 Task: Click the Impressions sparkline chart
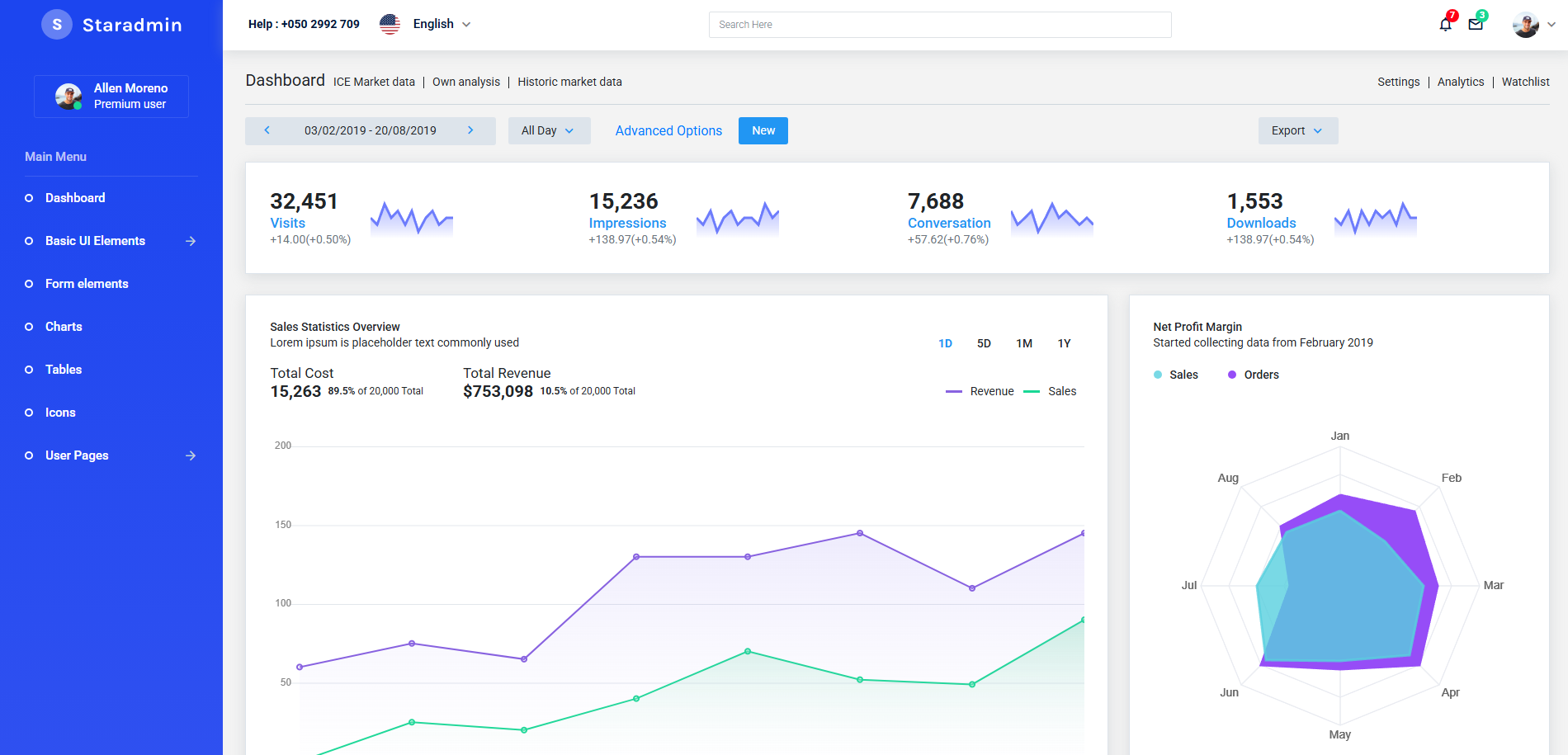click(738, 219)
